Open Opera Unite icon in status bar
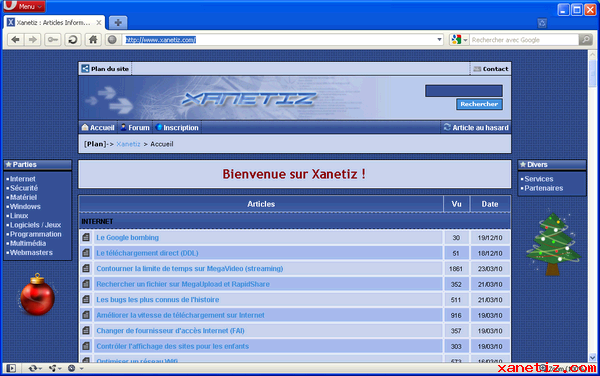The height and width of the screenshot is (376, 600). (54, 368)
